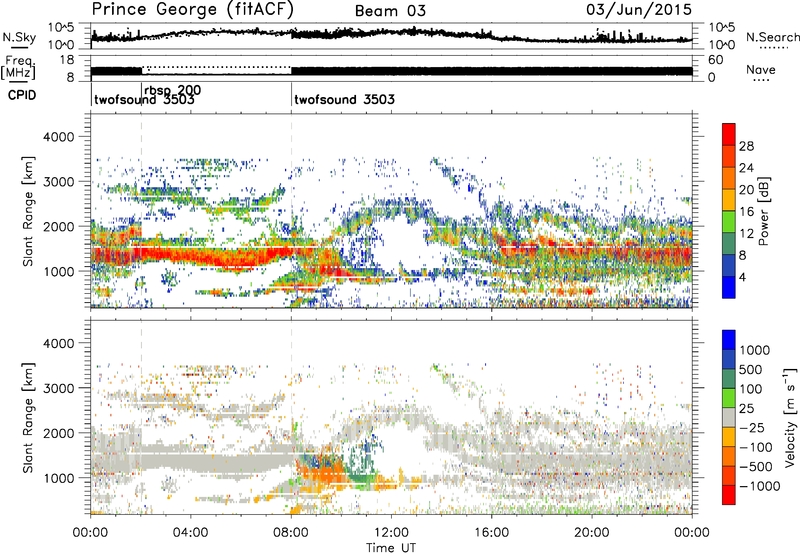
Task: Click the '-500' tick on the Velocity scale
Action: tap(755, 467)
